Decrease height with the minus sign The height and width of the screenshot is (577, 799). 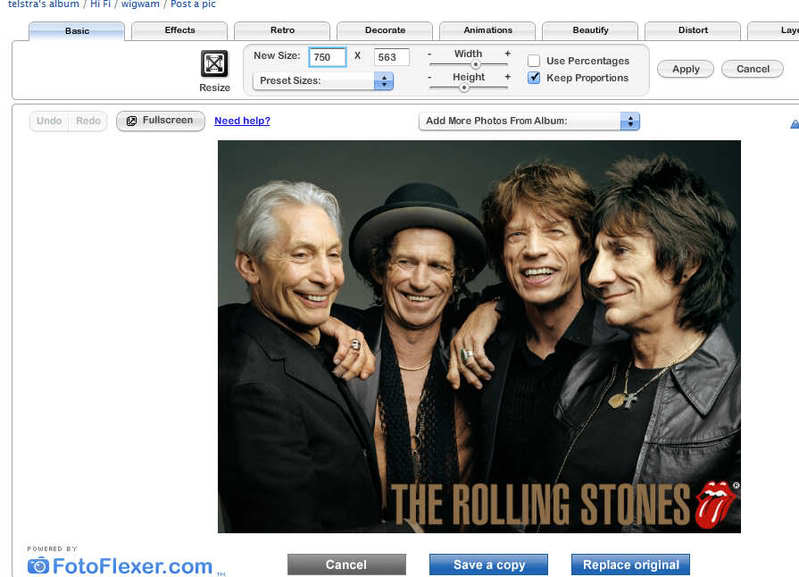pos(430,77)
